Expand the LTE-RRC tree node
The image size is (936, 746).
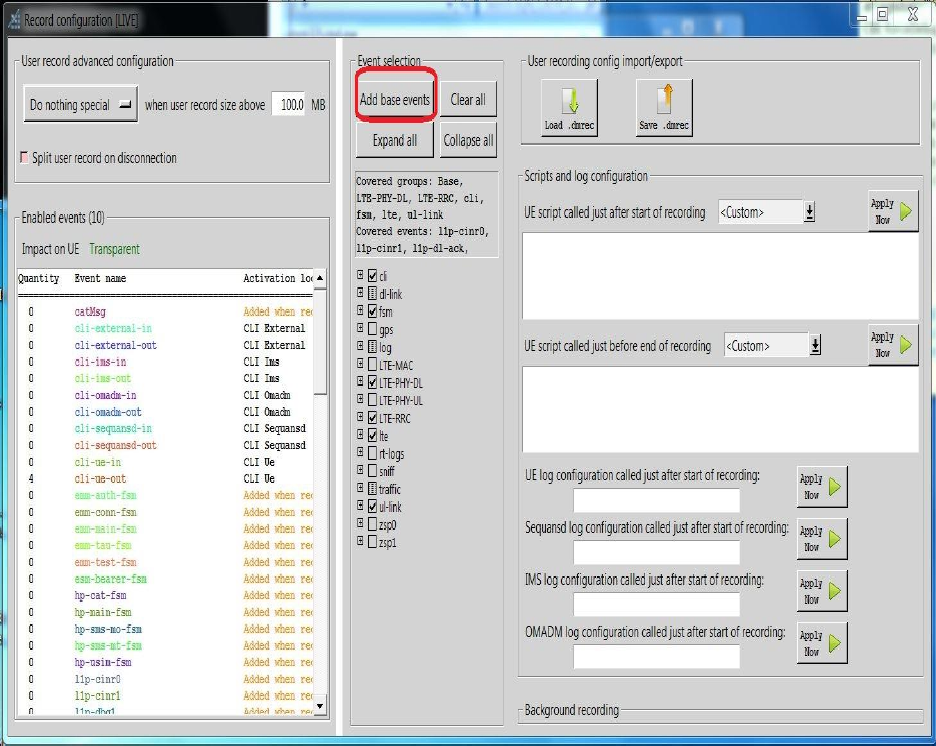pyautogui.click(x=360, y=417)
